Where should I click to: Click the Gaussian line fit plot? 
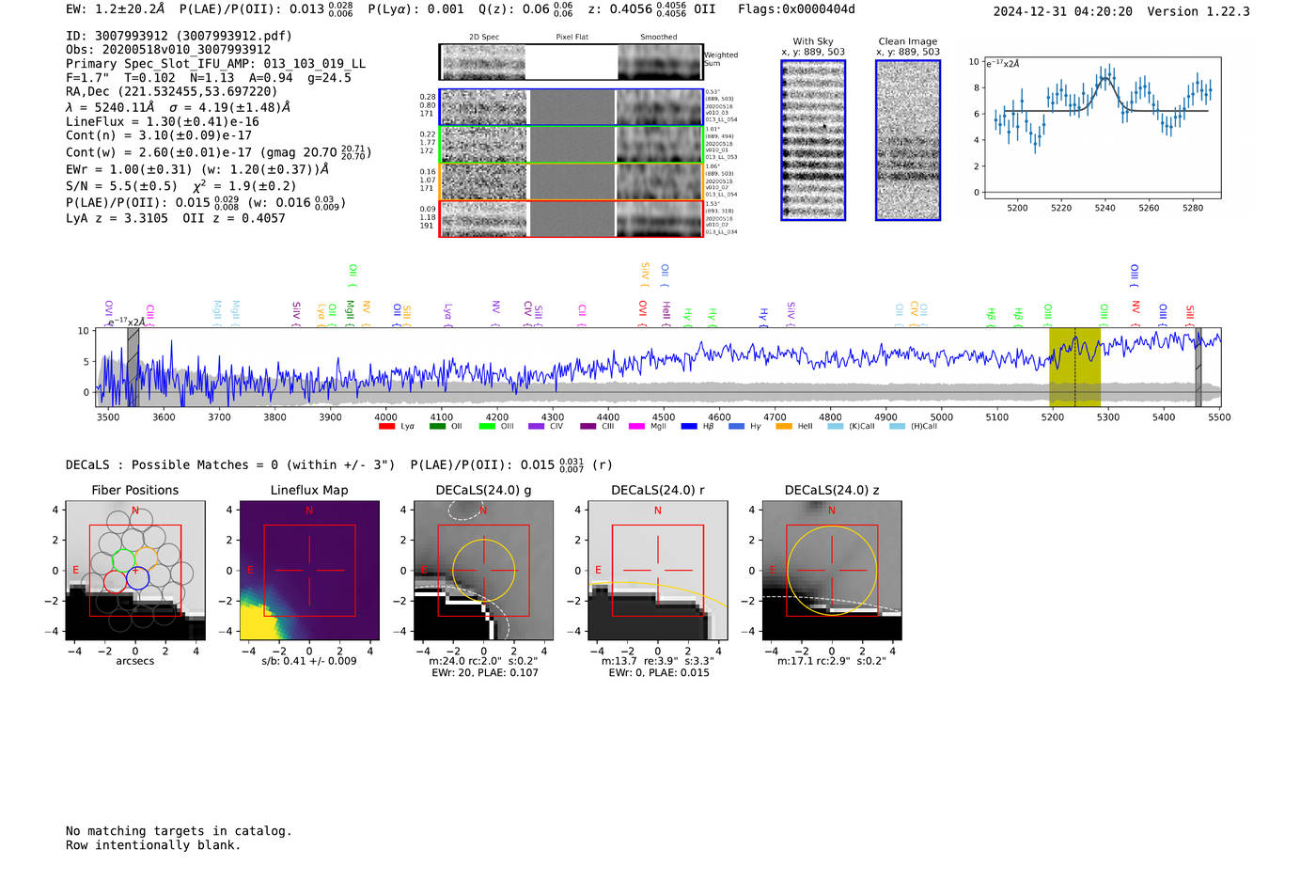point(1102,128)
